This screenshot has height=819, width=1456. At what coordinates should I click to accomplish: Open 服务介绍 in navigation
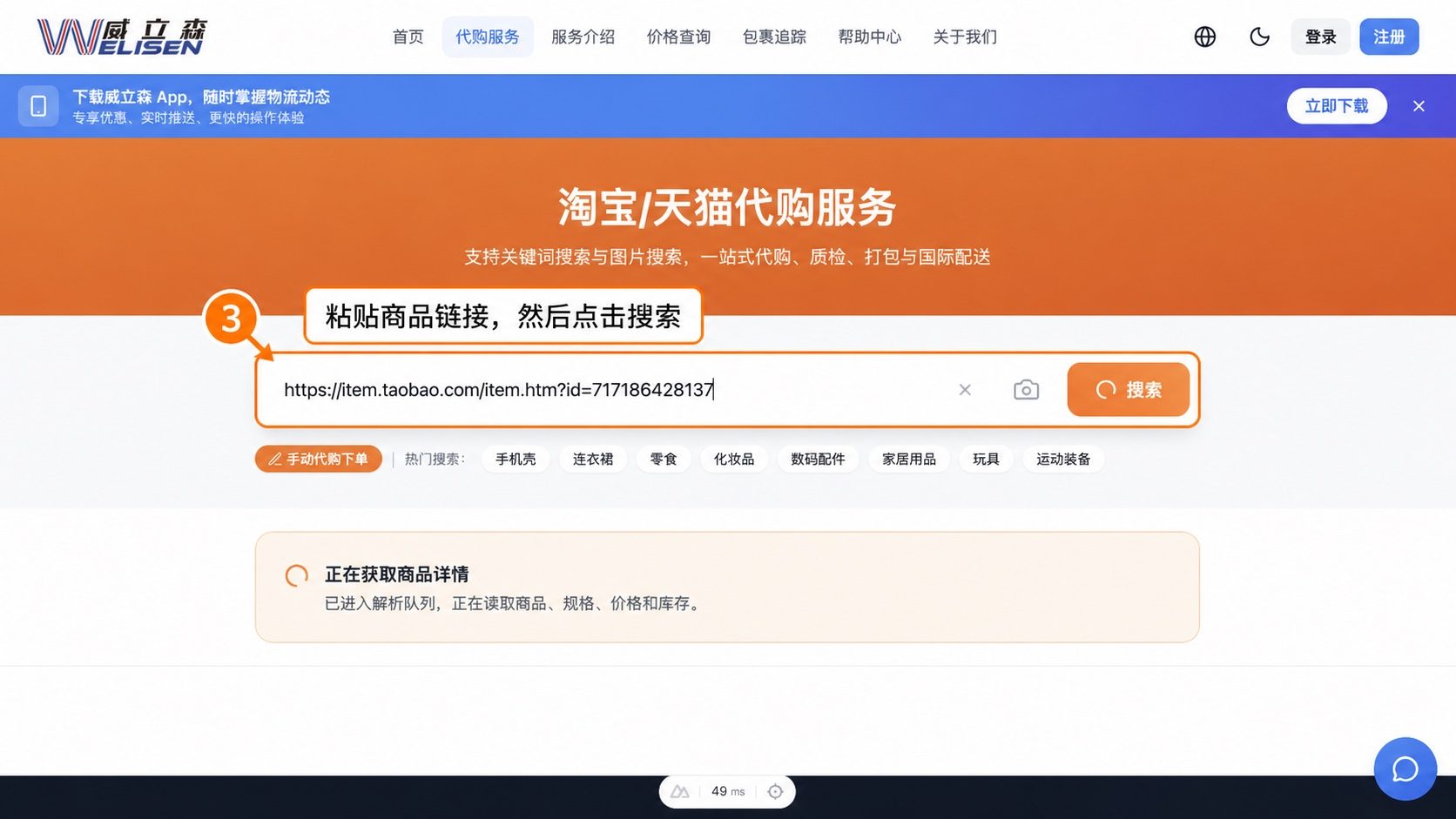(x=583, y=37)
